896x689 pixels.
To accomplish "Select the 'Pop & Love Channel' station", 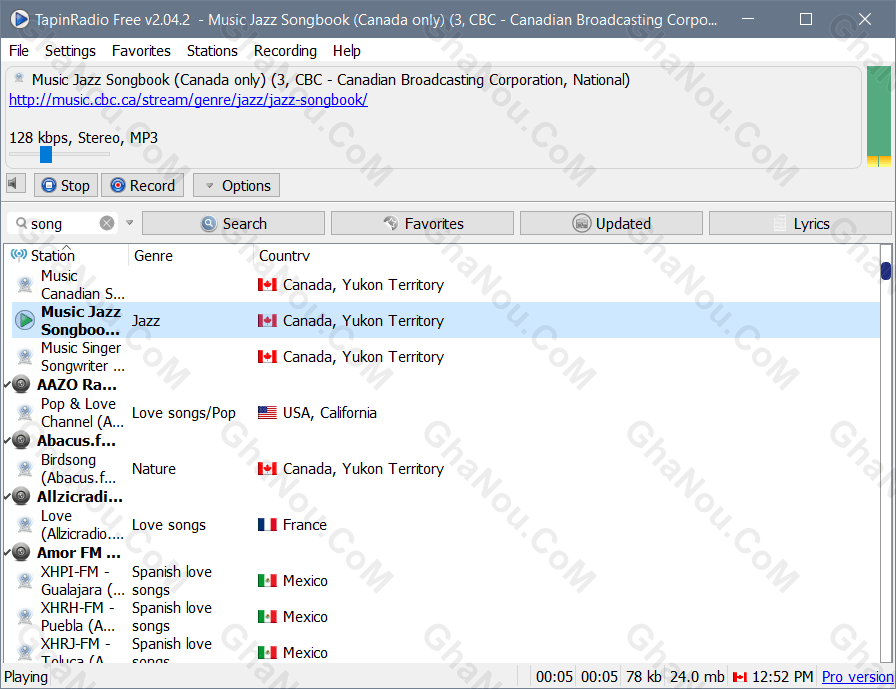I will 446,412.
